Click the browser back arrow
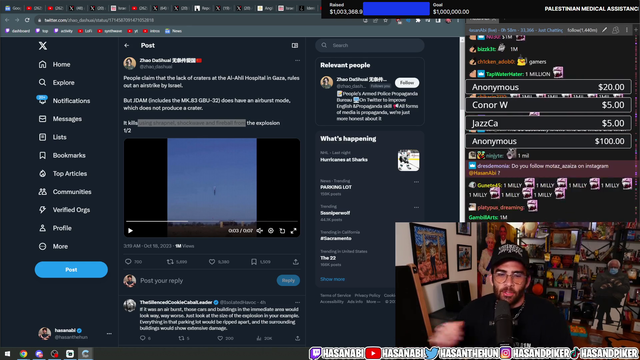The height and width of the screenshot is (360, 640). tap(7, 20)
